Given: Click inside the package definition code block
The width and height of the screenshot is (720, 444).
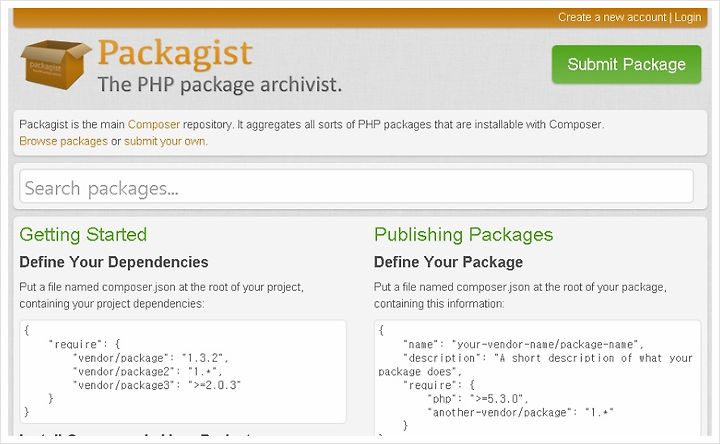Looking at the screenshot, I should (x=537, y=377).
